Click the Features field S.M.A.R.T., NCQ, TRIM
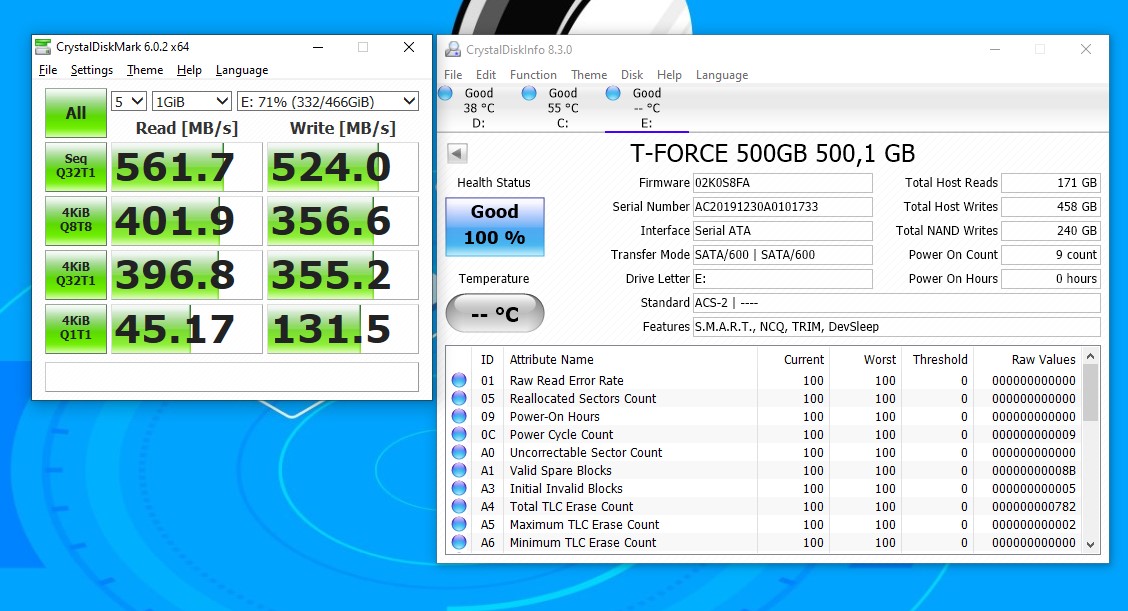 click(x=896, y=327)
